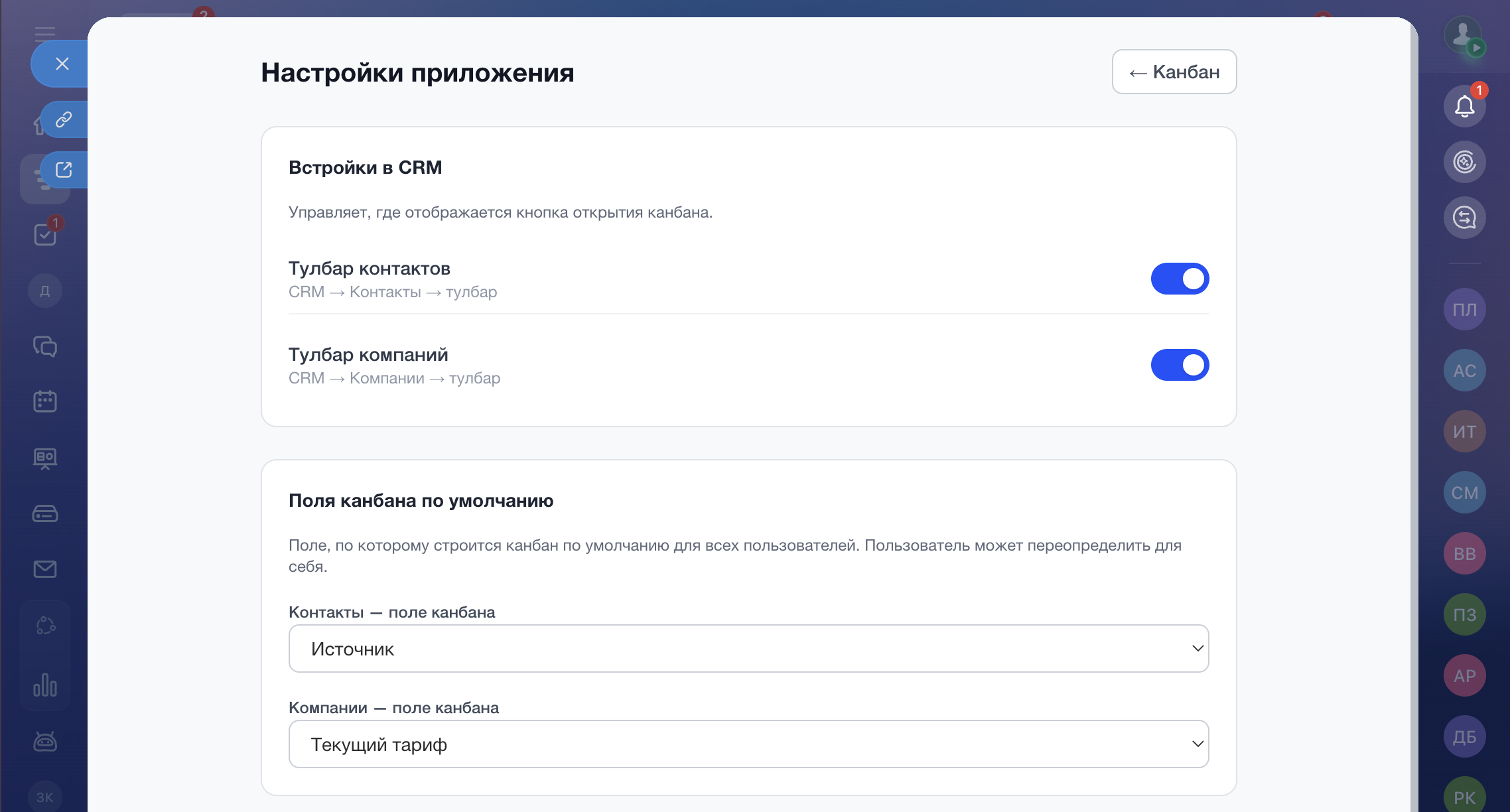Open the Компании — поле канбана dropdown
The height and width of the screenshot is (812, 1510).
pos(748,744)
